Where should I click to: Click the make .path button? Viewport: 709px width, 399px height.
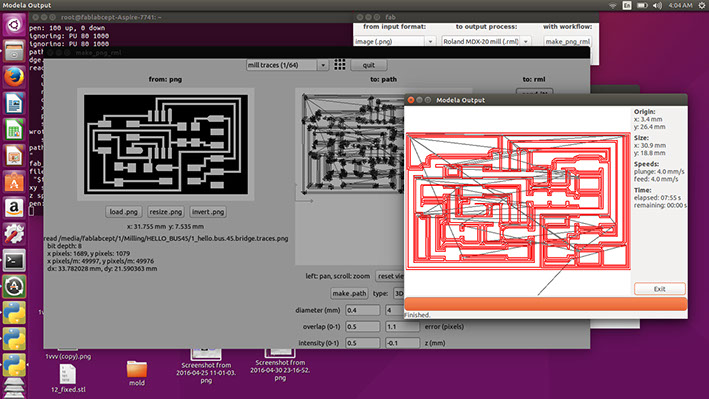coord(349,293)
